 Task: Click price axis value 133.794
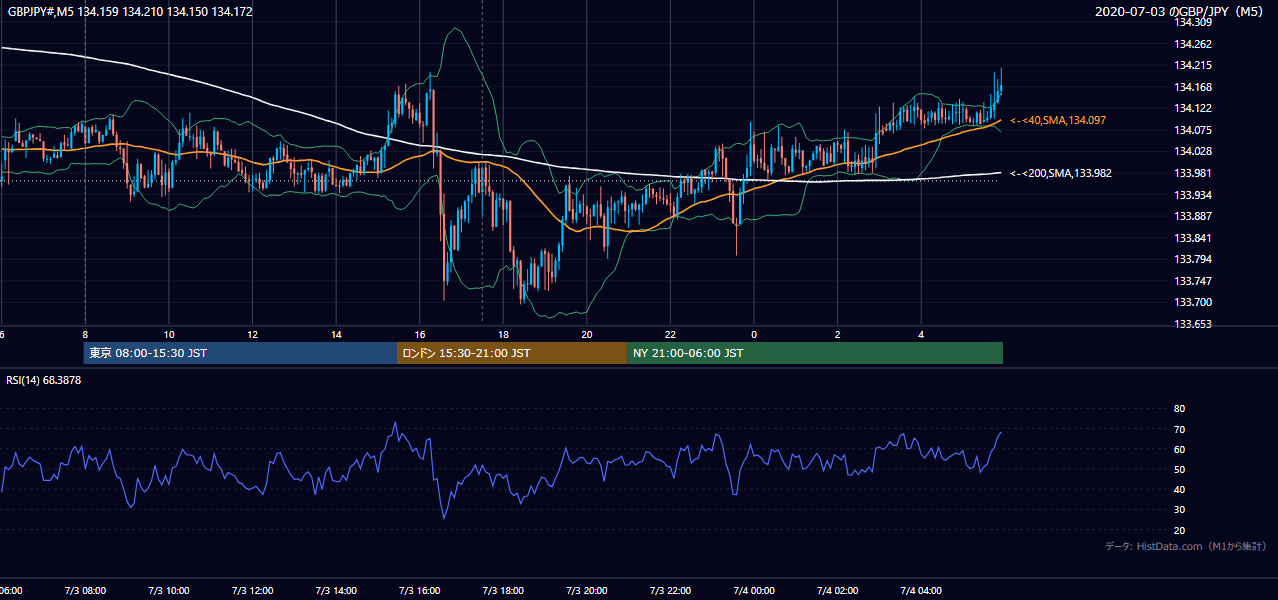(1192, 259)
